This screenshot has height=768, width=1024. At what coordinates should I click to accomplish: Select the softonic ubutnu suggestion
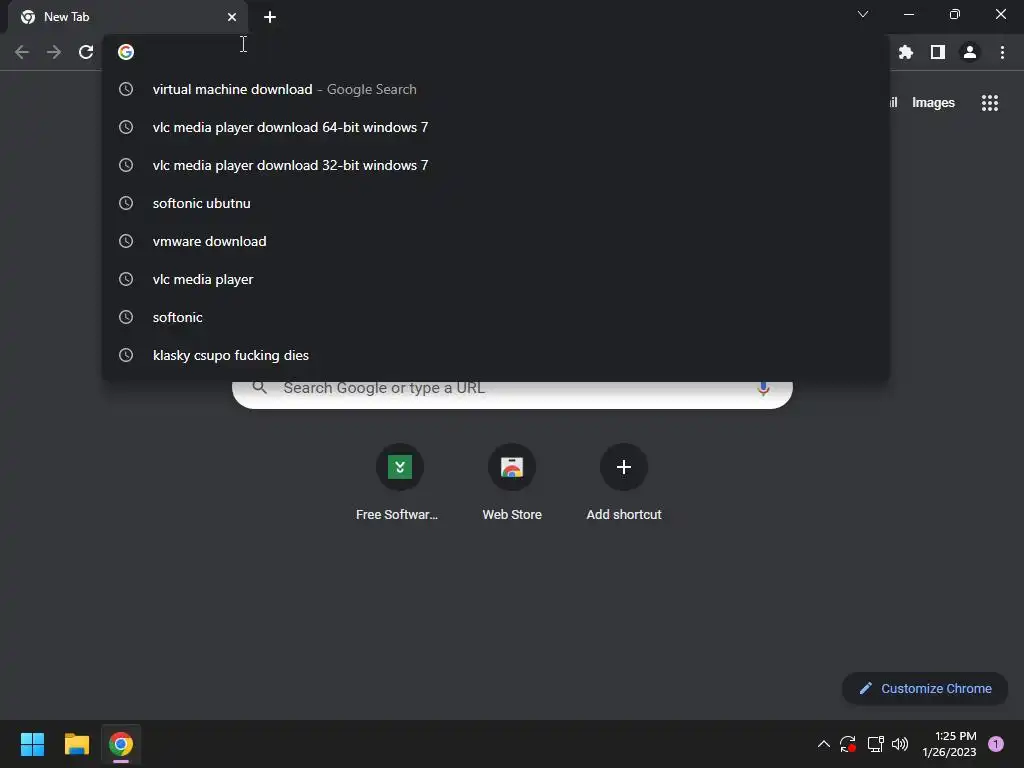496,203
